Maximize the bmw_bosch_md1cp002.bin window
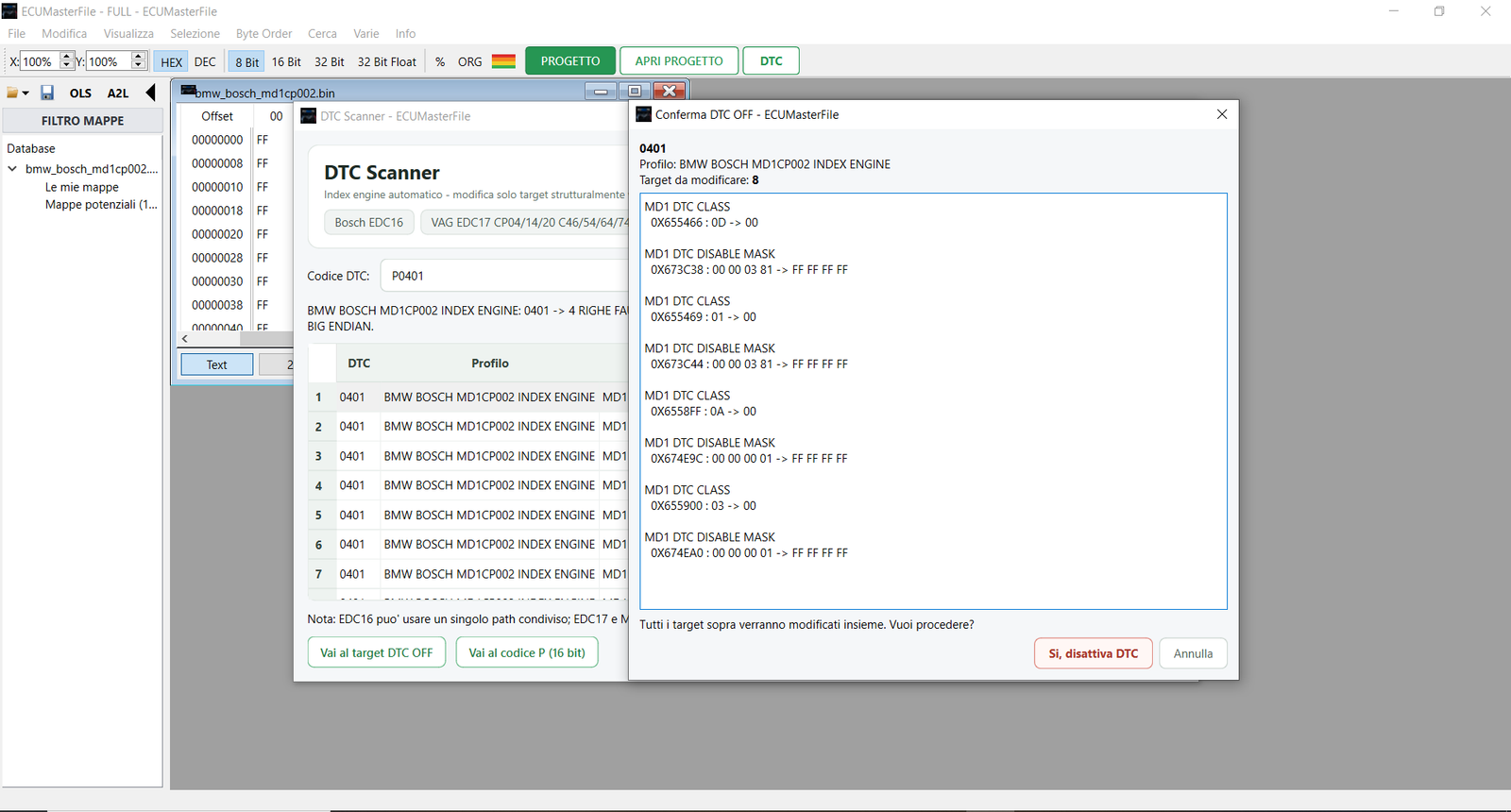Viewport: 1511px width, 812px height. pos(635,91)
